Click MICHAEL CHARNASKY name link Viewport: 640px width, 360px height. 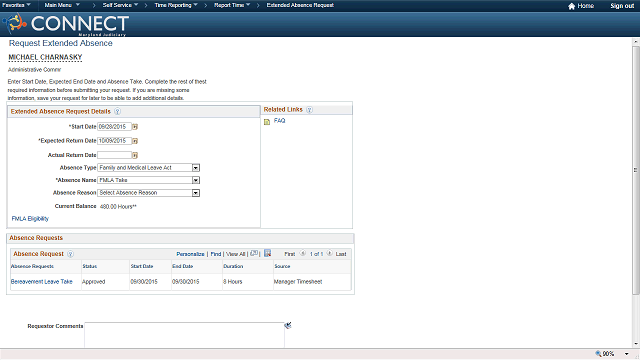[x=45, y=57]
